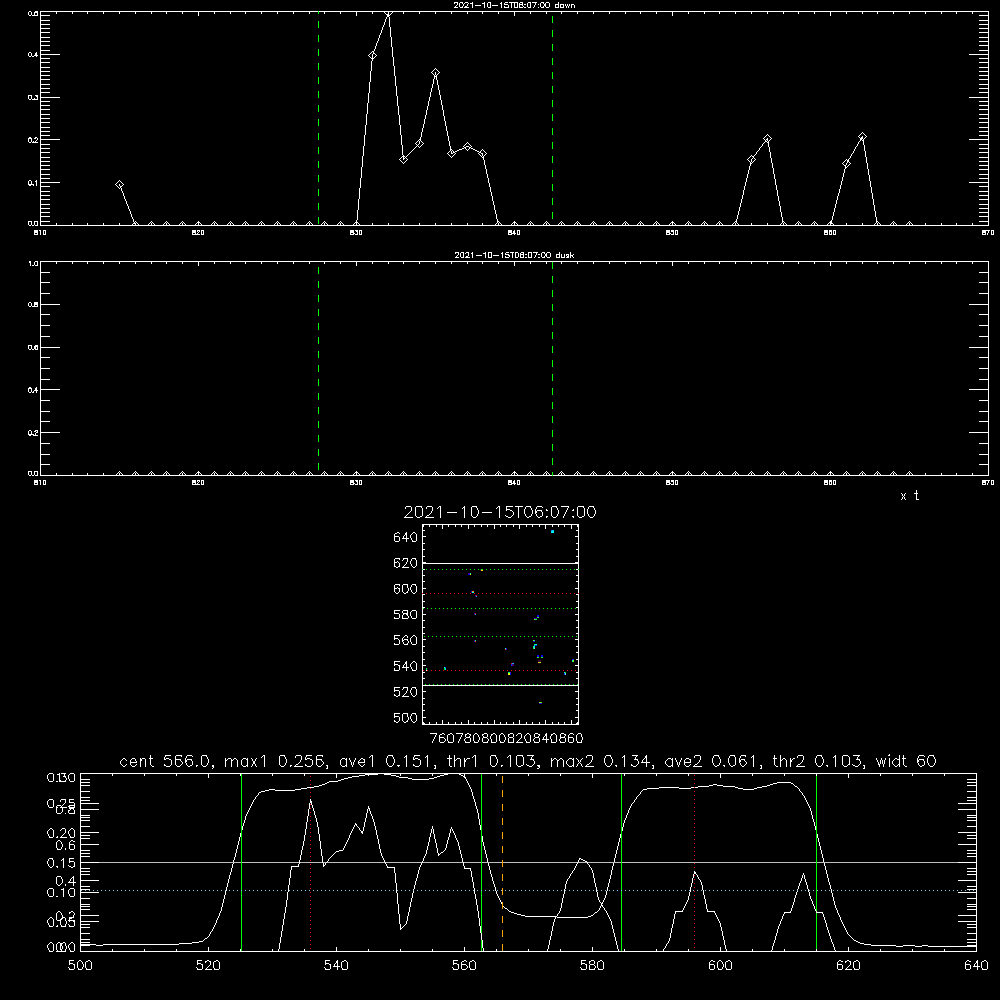The image size is (1000, 1000).
Task: Click the '500' x-axis label of bottom plot
Action: [x=80, y=966]
